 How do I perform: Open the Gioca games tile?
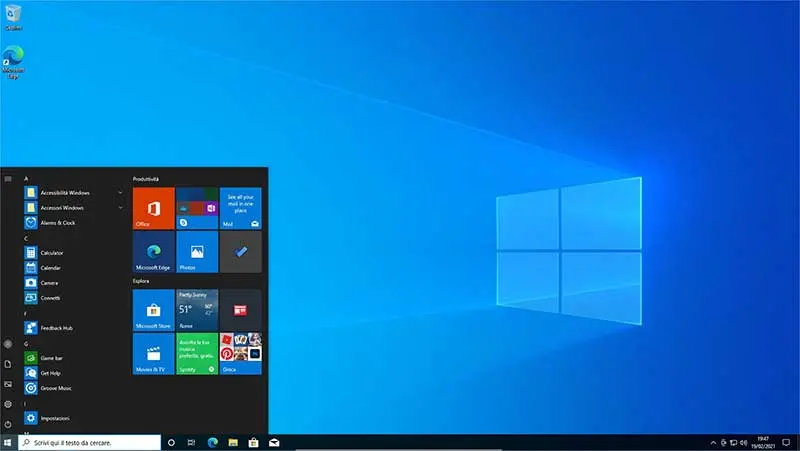point(240,354)
